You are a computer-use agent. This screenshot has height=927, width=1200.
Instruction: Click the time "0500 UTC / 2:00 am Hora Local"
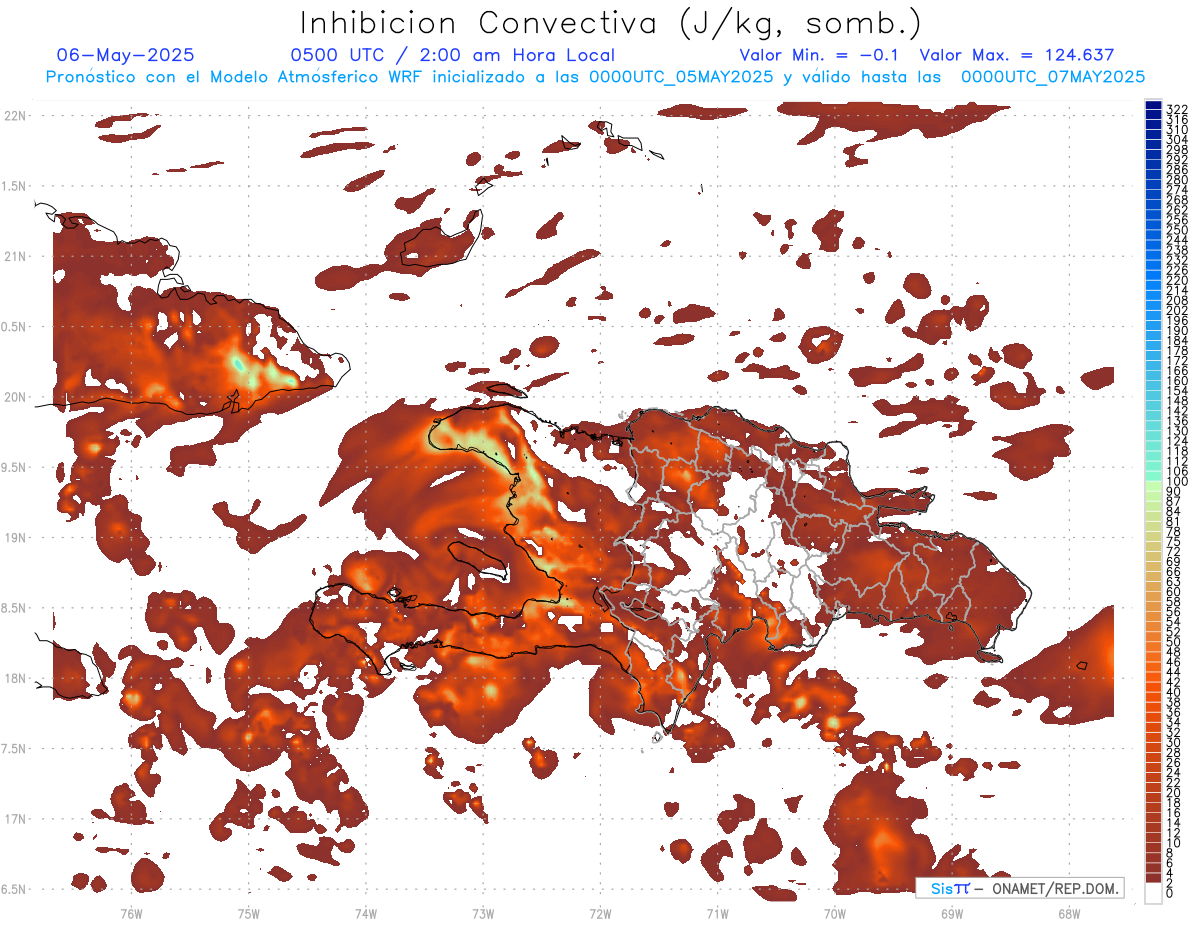pos(452,55)
